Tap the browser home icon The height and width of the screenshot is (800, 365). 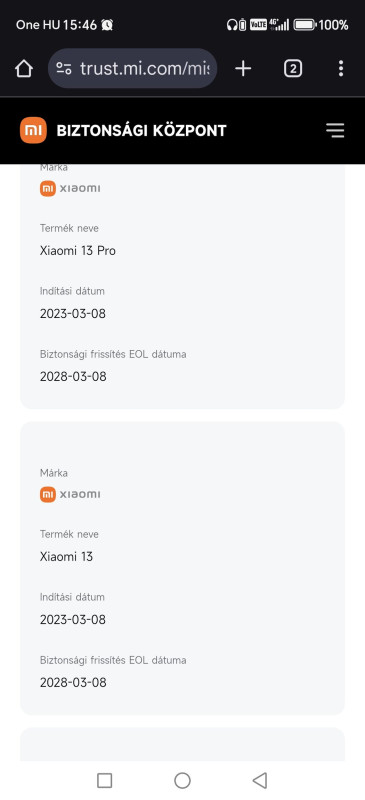tap(24, 68)
